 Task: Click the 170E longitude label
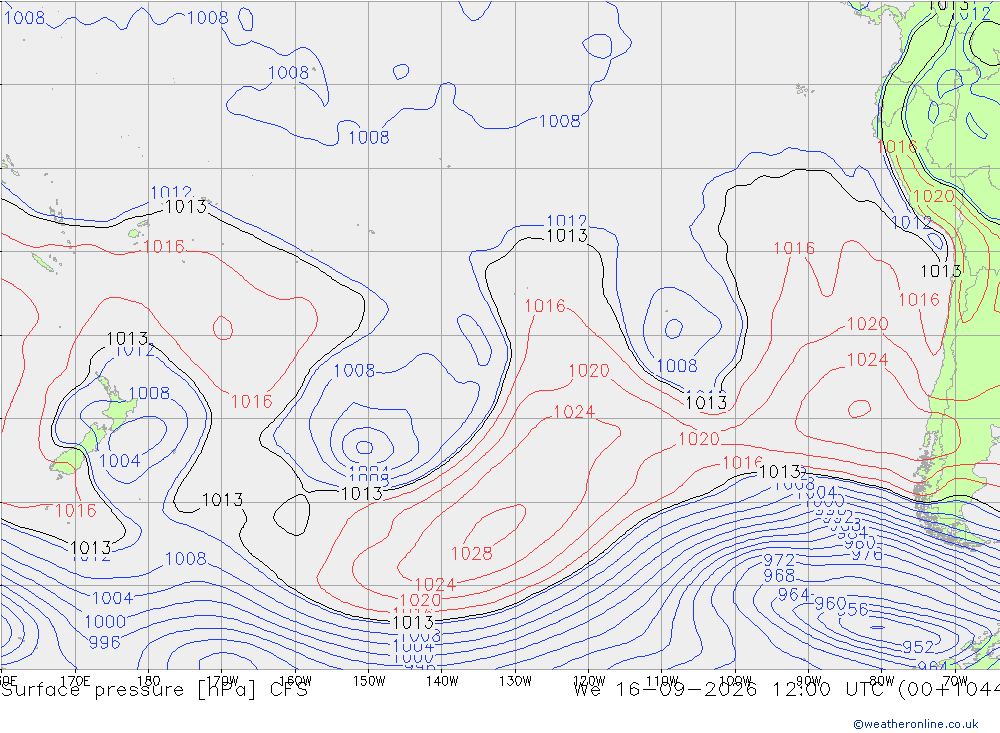click(75, 681)
